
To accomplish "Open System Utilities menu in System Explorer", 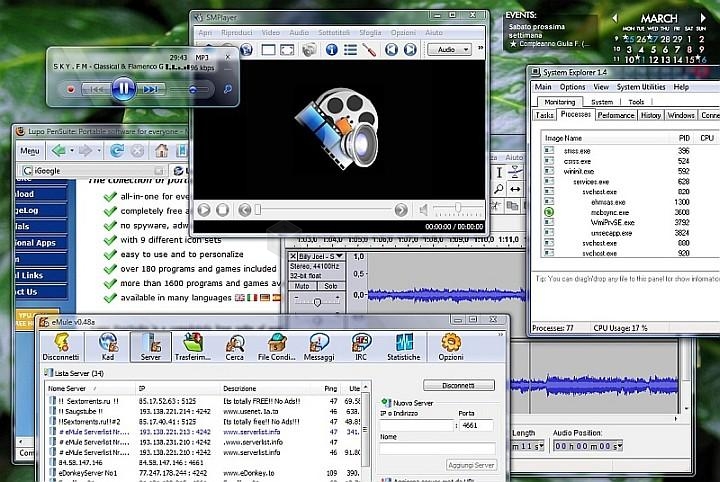I will coord(641,87).
